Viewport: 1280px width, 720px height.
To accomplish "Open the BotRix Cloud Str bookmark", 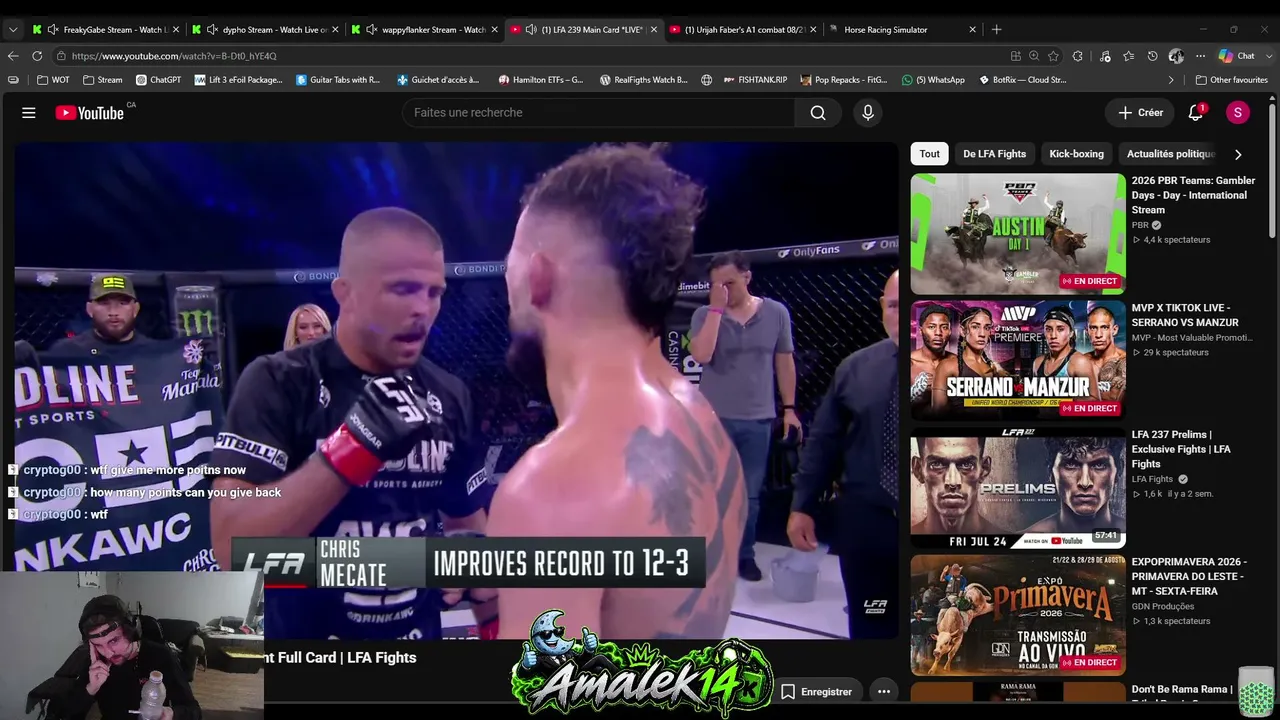I will click(x=1021, y=80).
